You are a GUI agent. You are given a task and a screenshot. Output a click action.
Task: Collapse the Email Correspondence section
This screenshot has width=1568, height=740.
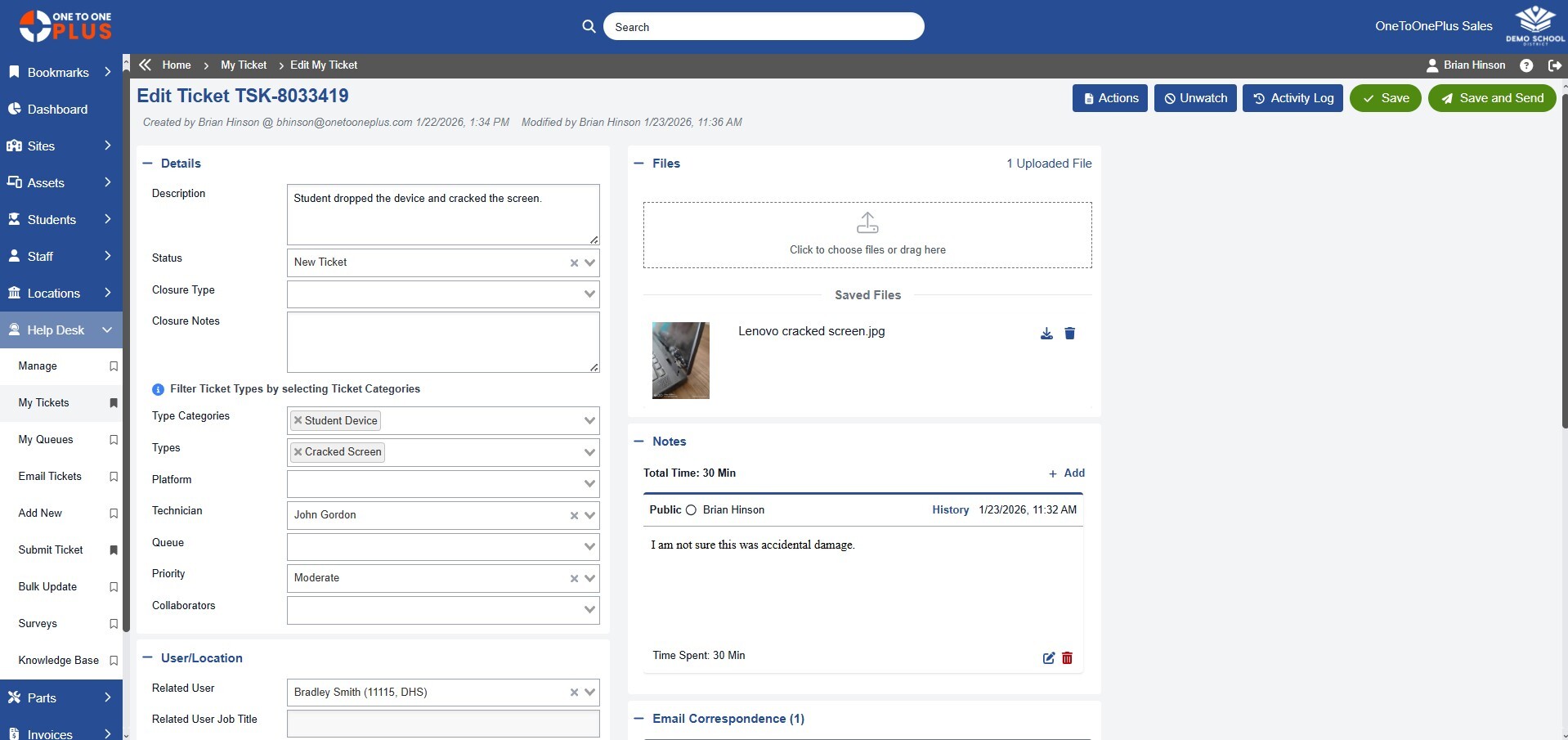638,719
